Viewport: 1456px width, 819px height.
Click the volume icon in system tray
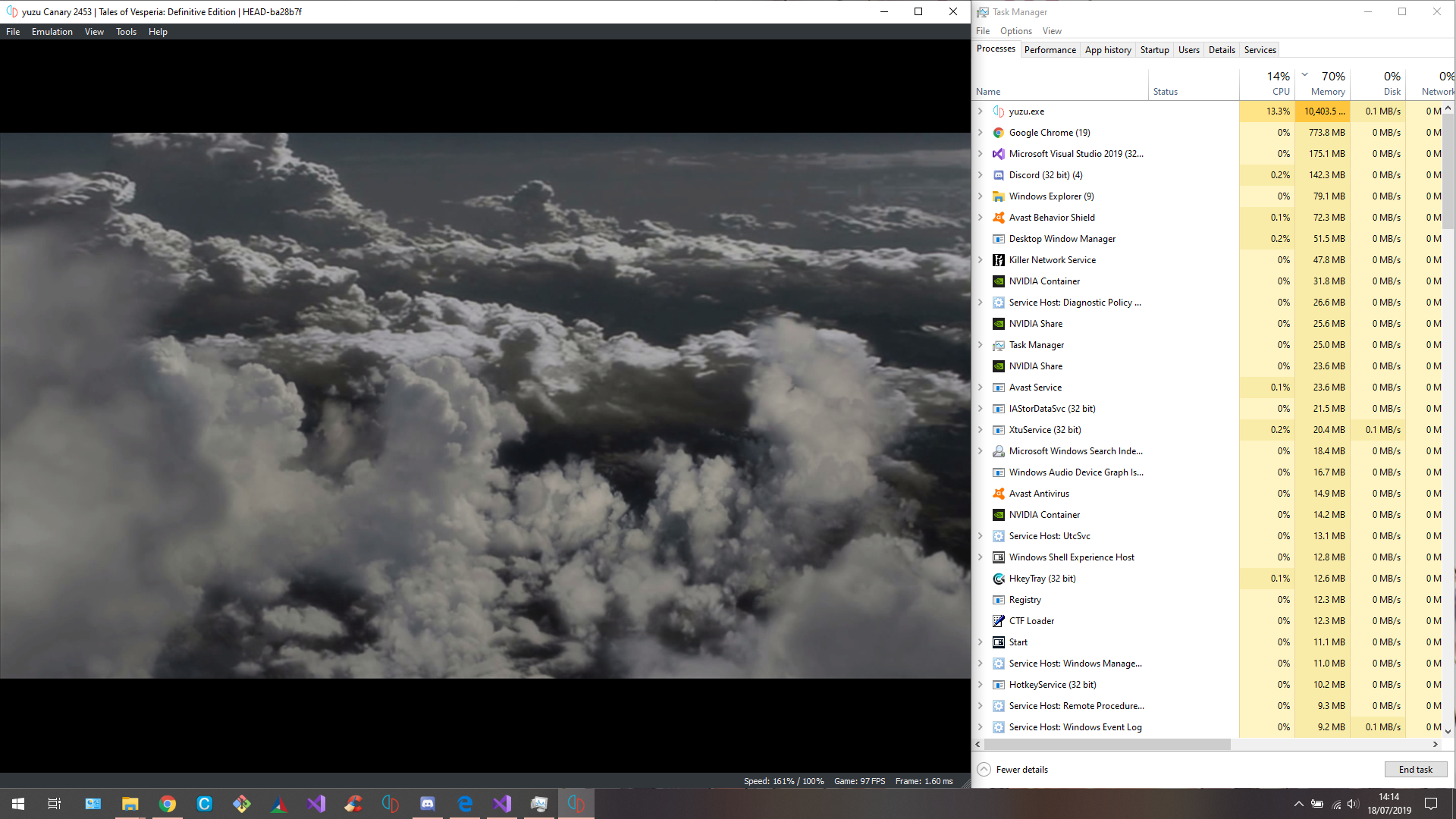pos(1353,804)
